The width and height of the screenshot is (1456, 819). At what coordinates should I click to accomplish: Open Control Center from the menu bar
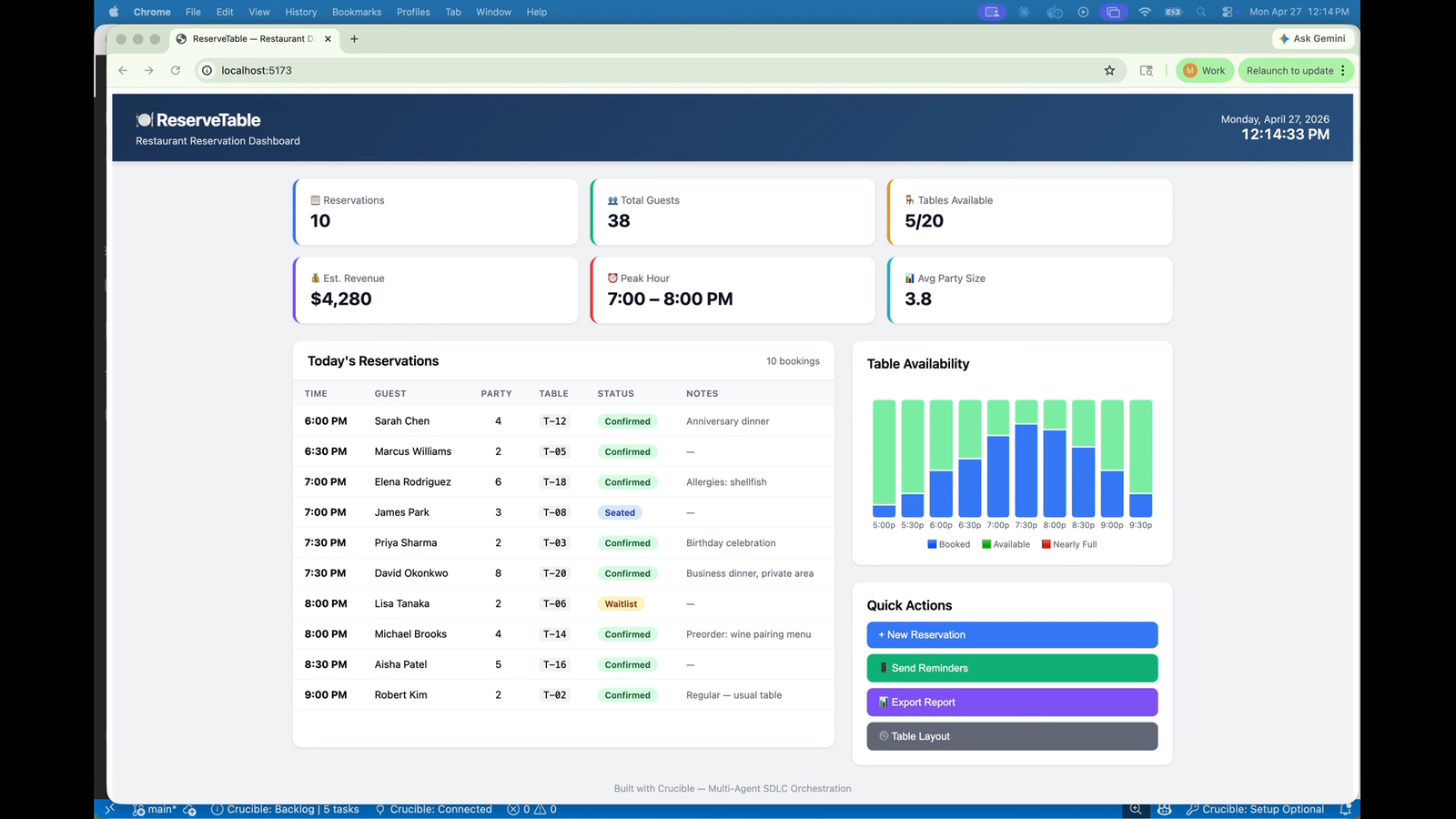click(x=1228, y=12)
